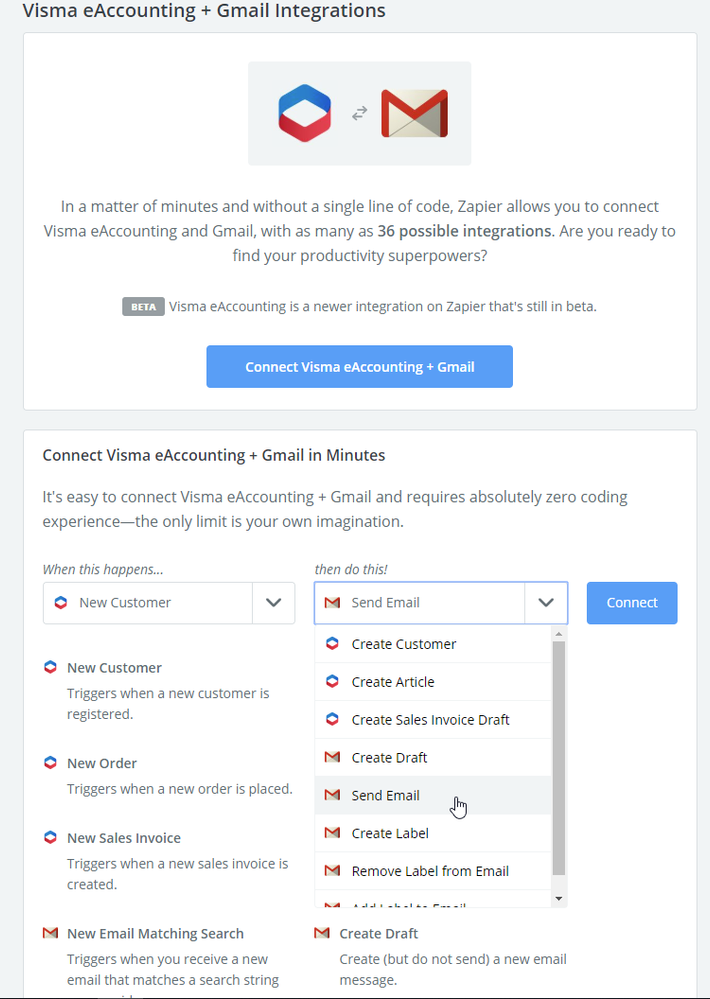This screenshot has width=710, height=999.
Task: Click Visma icon beside New Sales Invoice
Action: [x=50, y=838]
